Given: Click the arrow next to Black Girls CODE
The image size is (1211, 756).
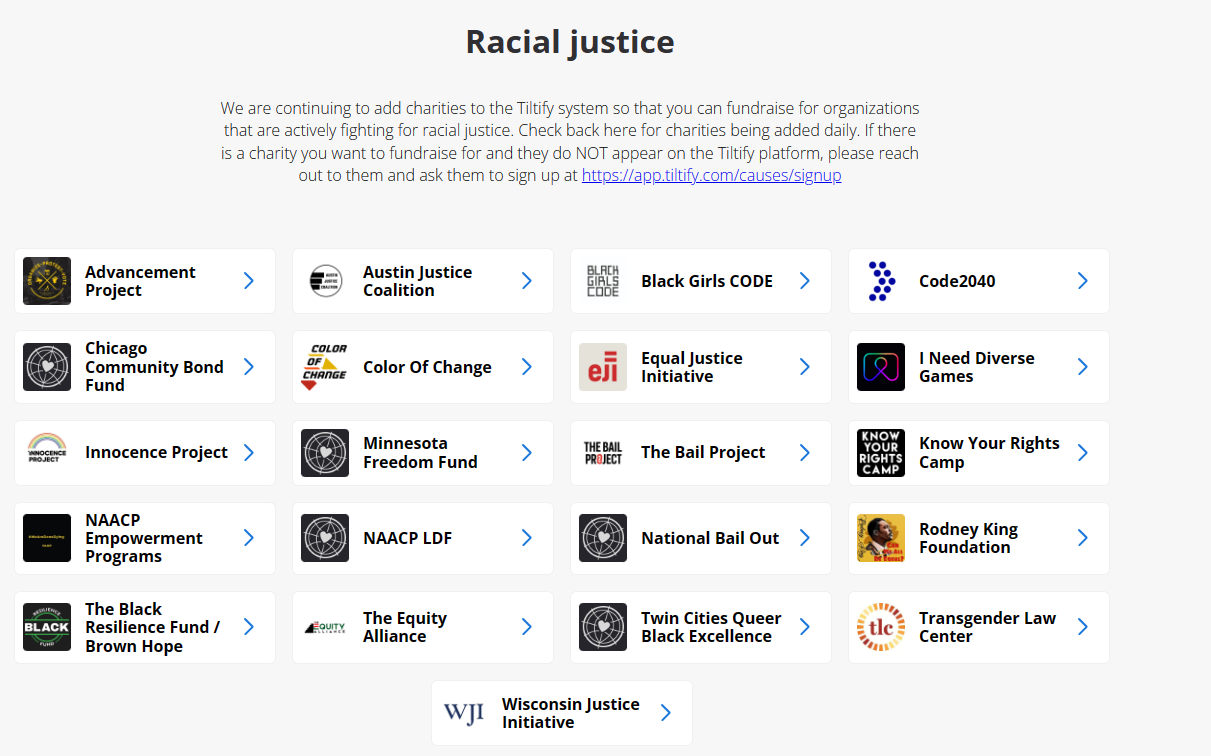Looking at the screenshot, I should (805, 281).
